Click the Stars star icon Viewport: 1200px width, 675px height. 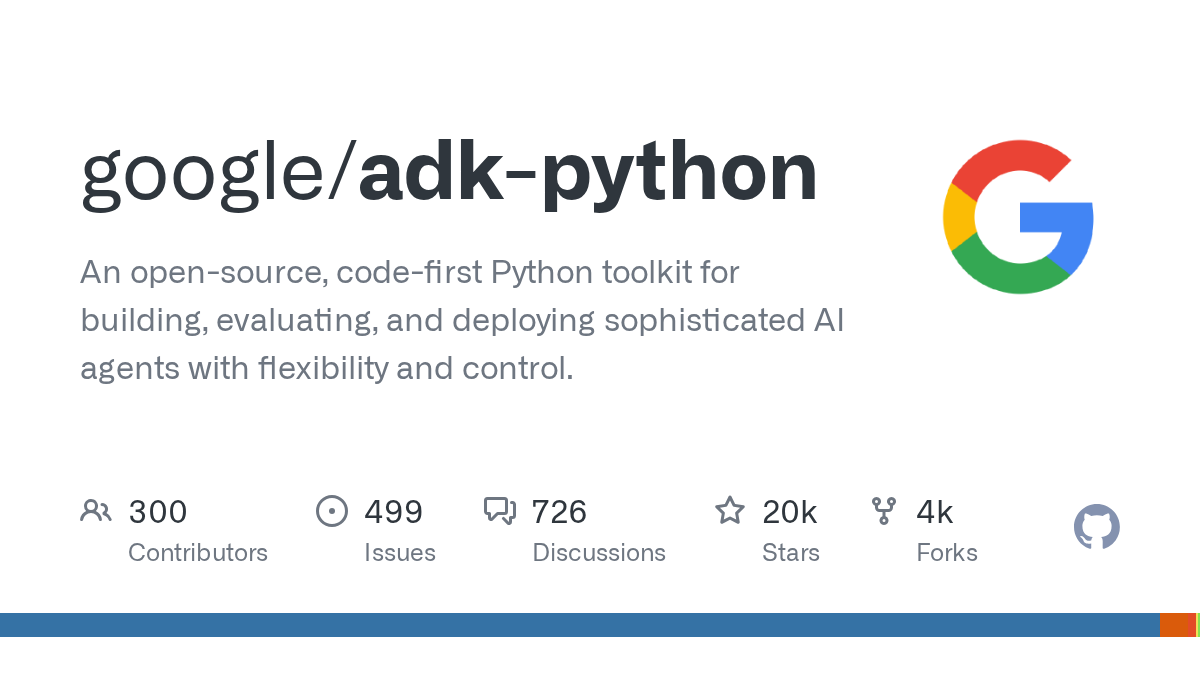pyautogui.click(x=730, y=511)
